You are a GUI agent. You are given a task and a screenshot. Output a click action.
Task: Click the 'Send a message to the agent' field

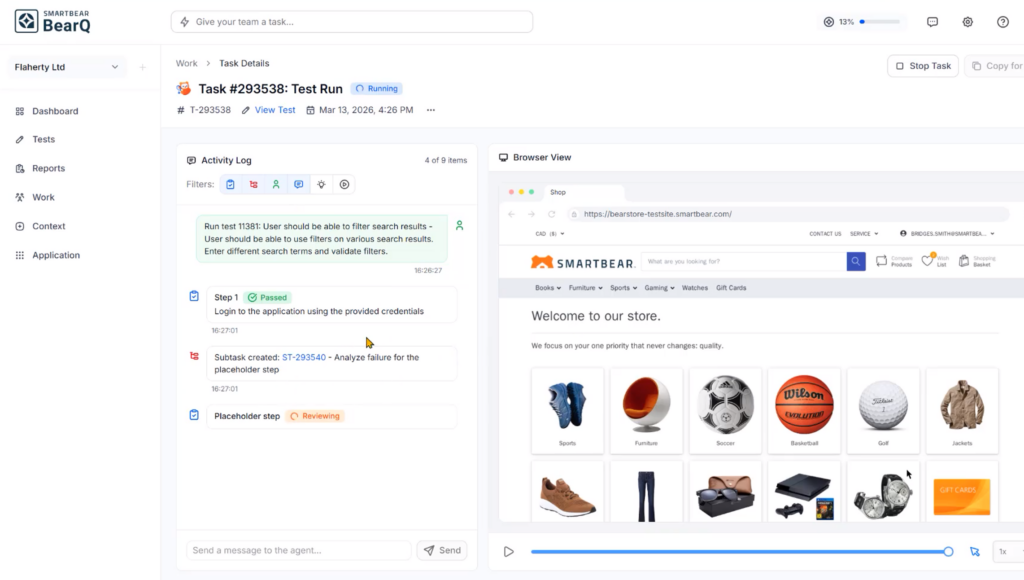tap(298, 550)
